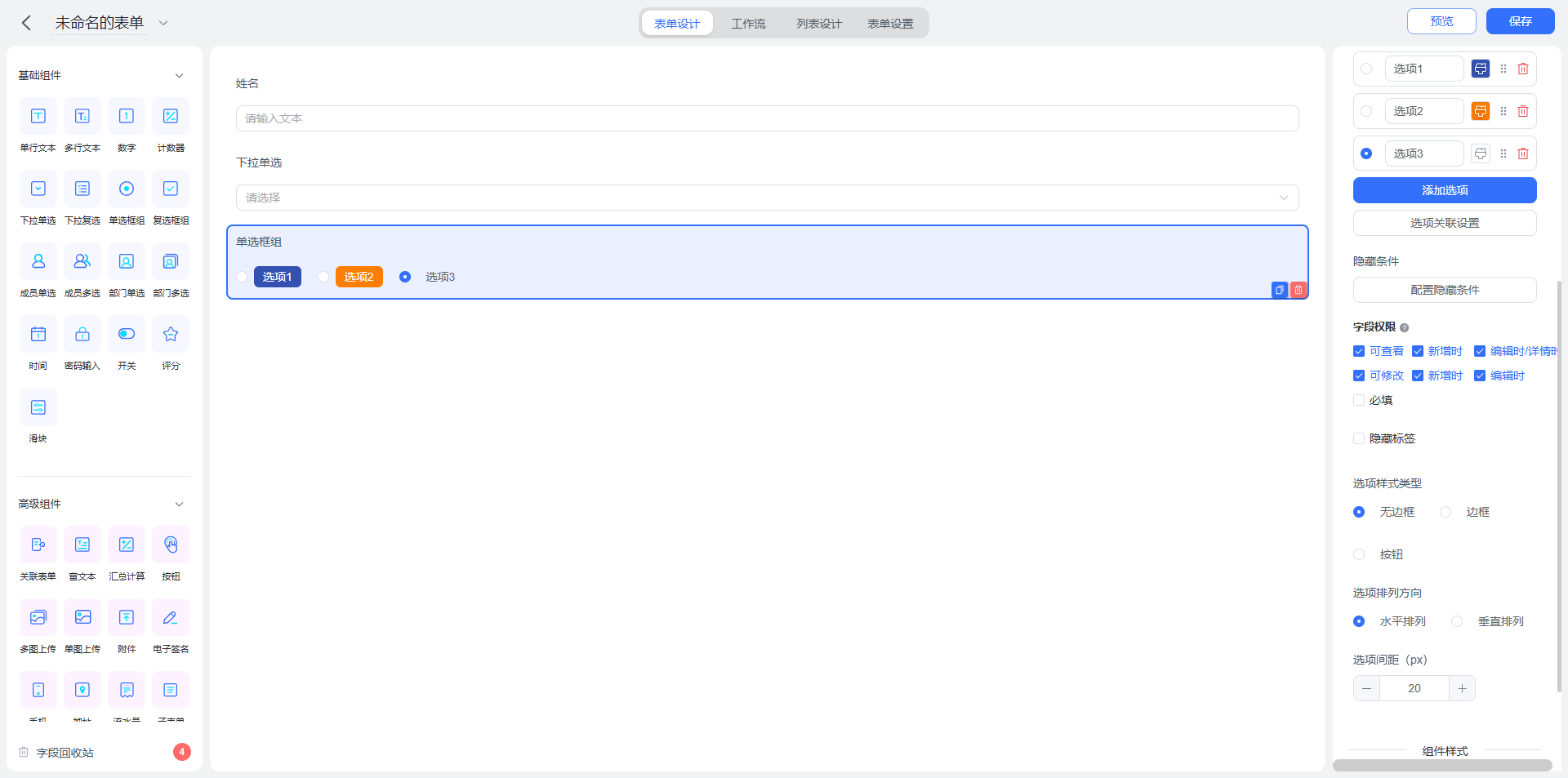This screenshot has width=1568, height=778.
Task: Switch to the 工作流 tab
Action: (748, 24)
